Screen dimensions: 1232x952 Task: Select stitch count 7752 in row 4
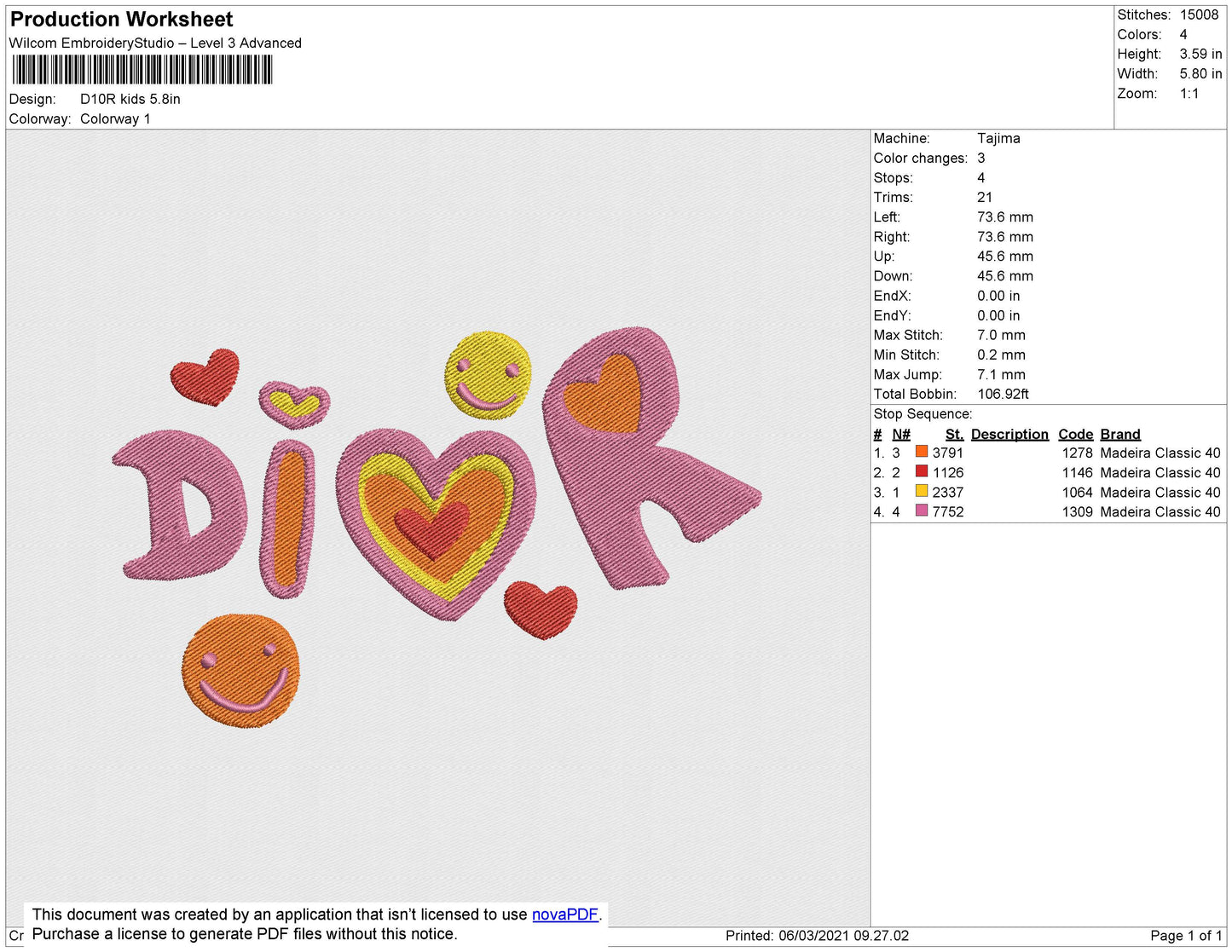tap(947, 512)
